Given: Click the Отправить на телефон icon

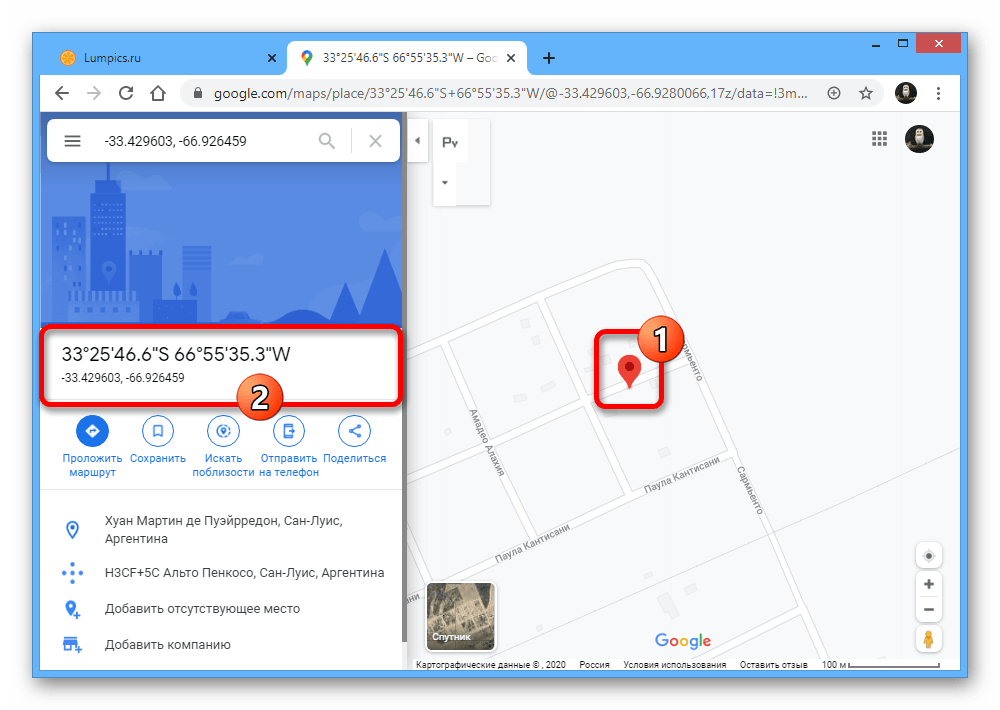Looking at the screenshot, I should point(289,431).
